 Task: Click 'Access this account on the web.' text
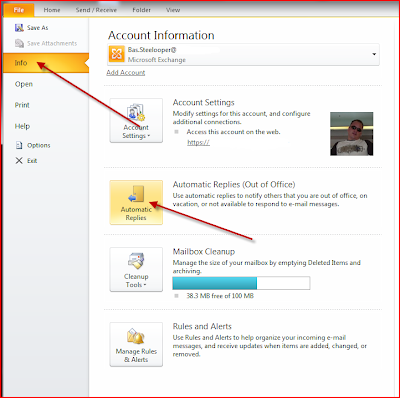[x=233, y=132]
